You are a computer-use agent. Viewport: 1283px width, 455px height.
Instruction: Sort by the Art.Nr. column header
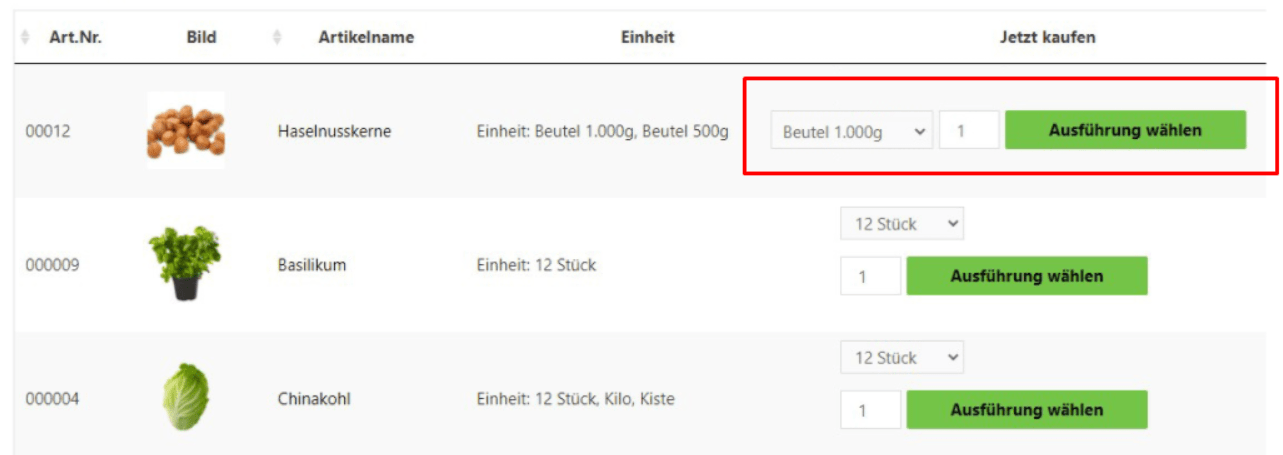[x=76, y=37]
